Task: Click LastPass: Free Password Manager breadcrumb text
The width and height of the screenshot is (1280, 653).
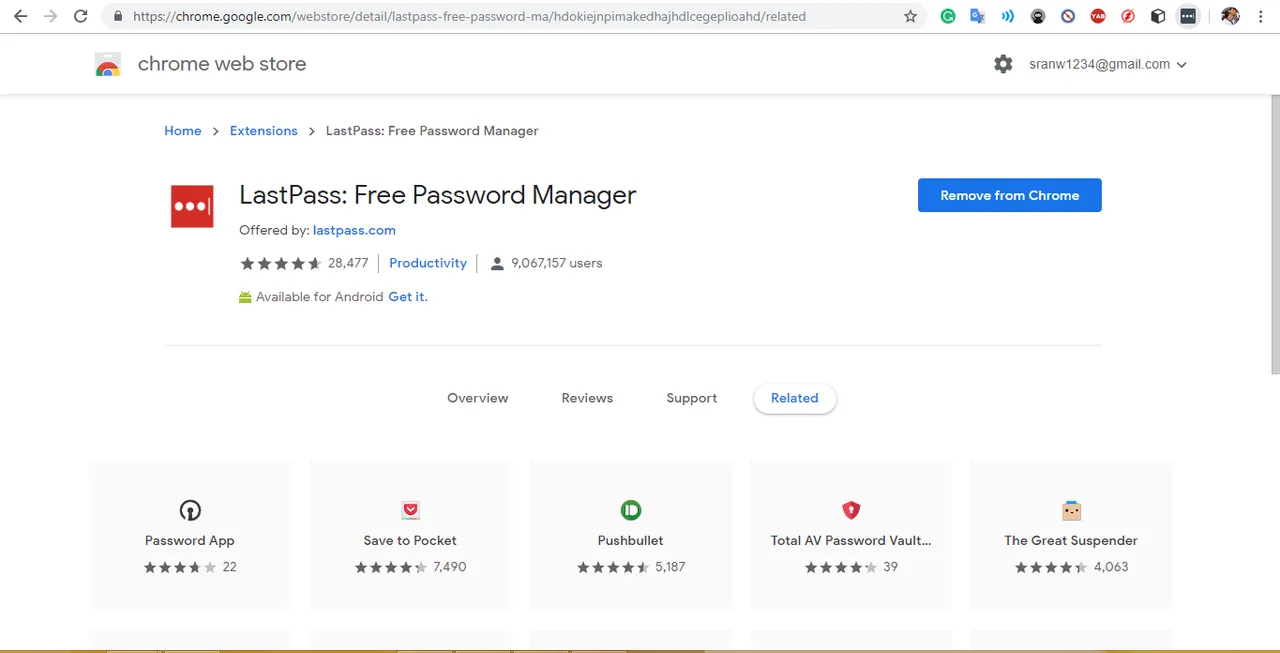Action: [x=432, y=131]
